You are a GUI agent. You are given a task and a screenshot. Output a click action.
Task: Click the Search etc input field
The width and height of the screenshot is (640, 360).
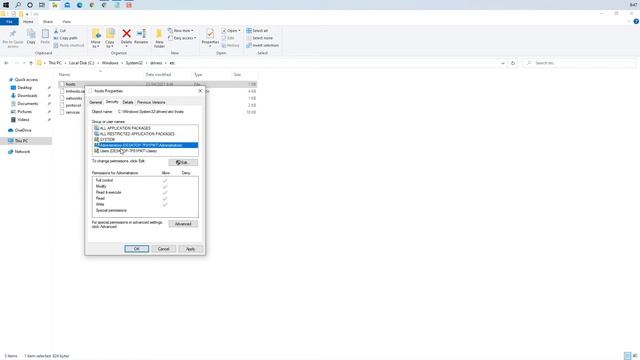tap(580, 63)
